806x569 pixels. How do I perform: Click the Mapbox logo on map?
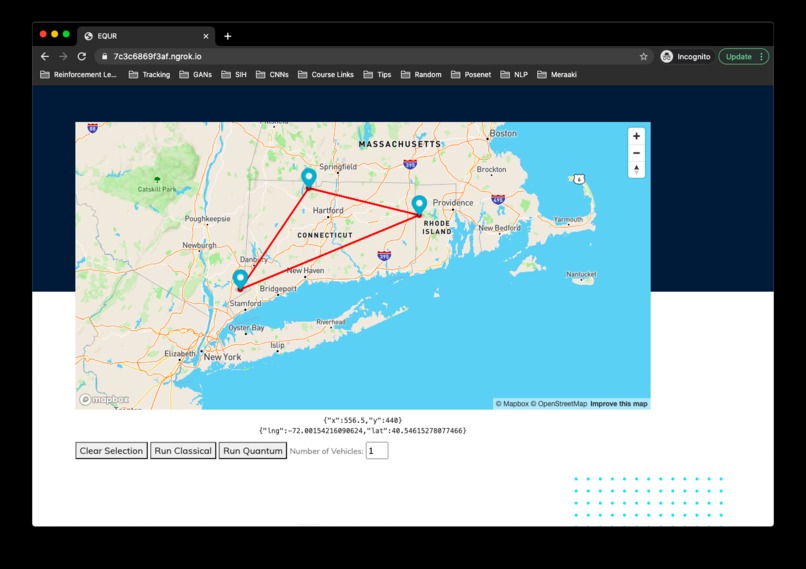[x=104, y=399]
